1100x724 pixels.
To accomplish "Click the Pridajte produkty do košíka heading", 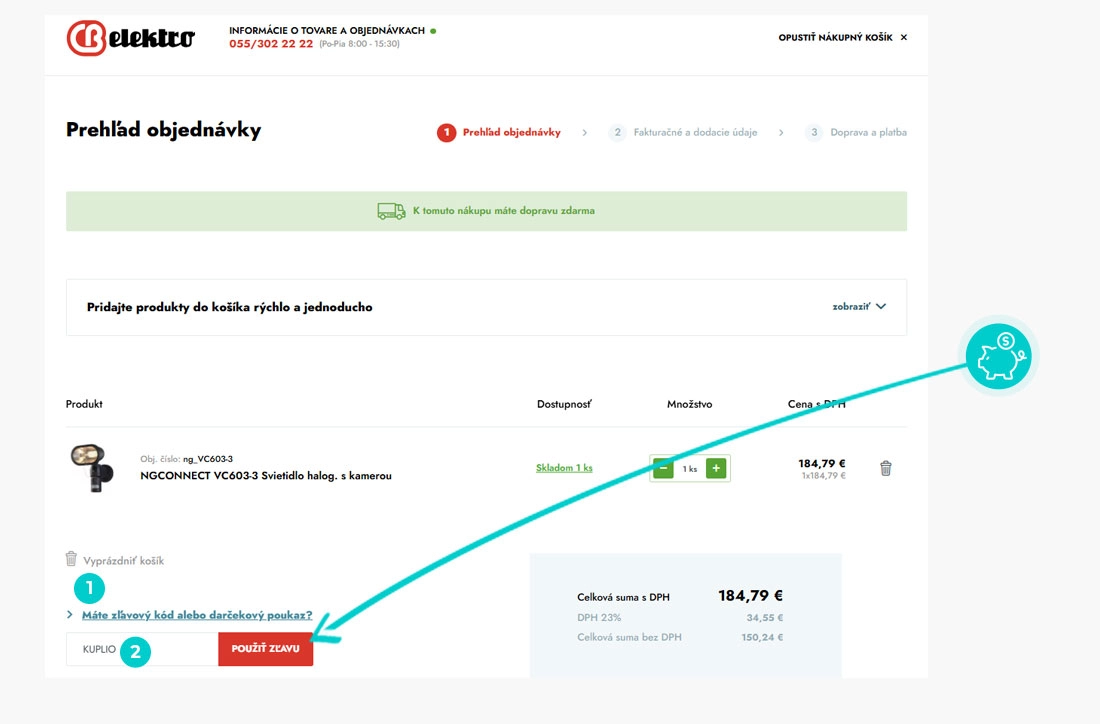I will 229,307.
